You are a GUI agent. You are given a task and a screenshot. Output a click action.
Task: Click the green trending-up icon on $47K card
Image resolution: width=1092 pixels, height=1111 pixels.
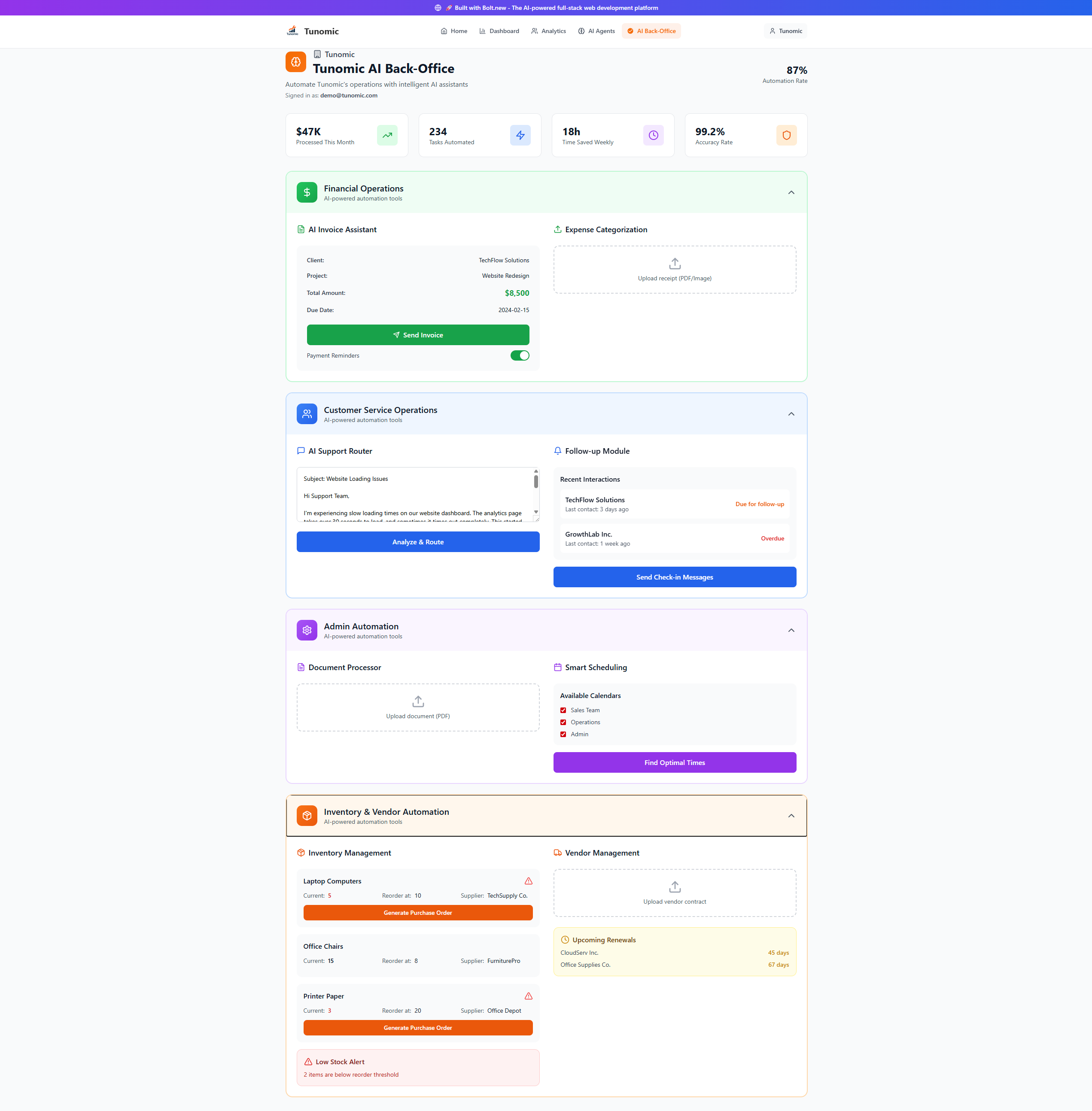387,135
